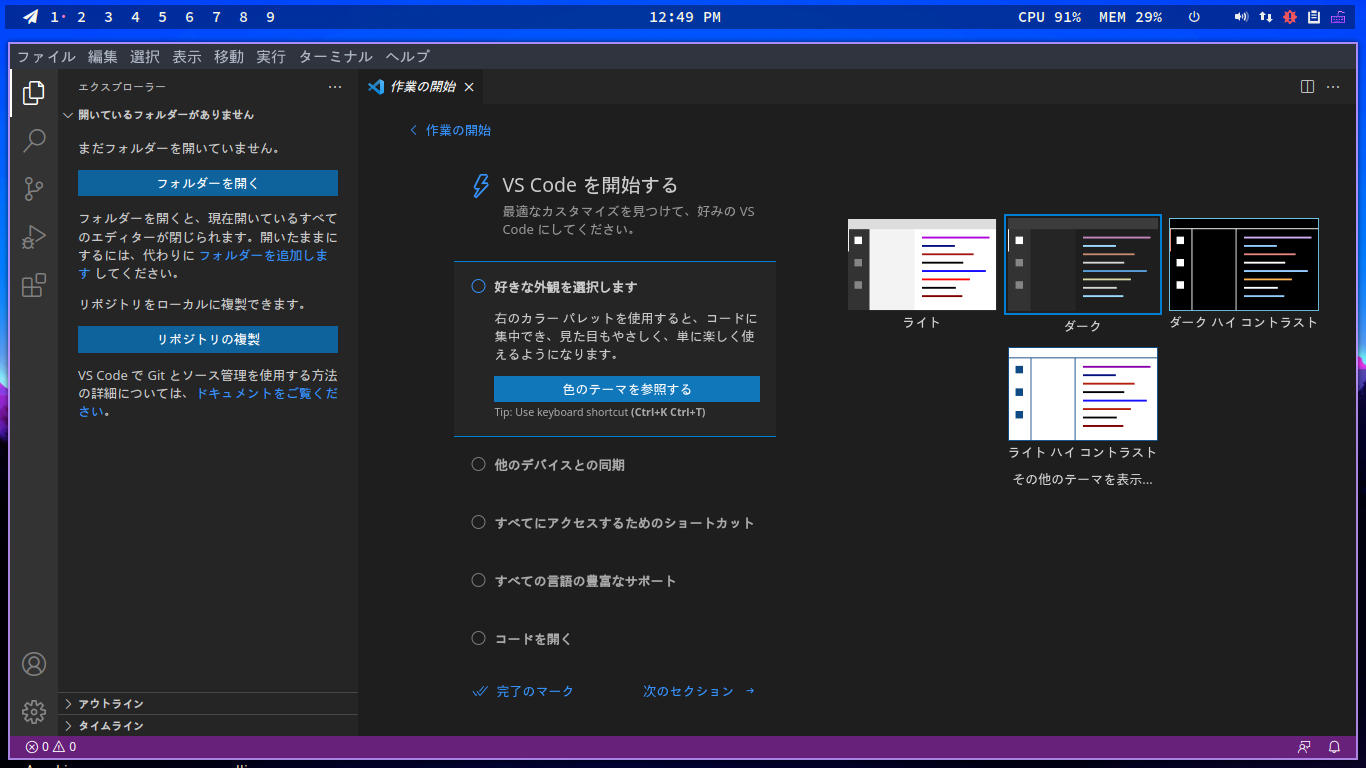The height and width of the screenshot is (768, 1366).
Task: Click the MEM 29% indicator
Action: click(x=1130, y=17)
